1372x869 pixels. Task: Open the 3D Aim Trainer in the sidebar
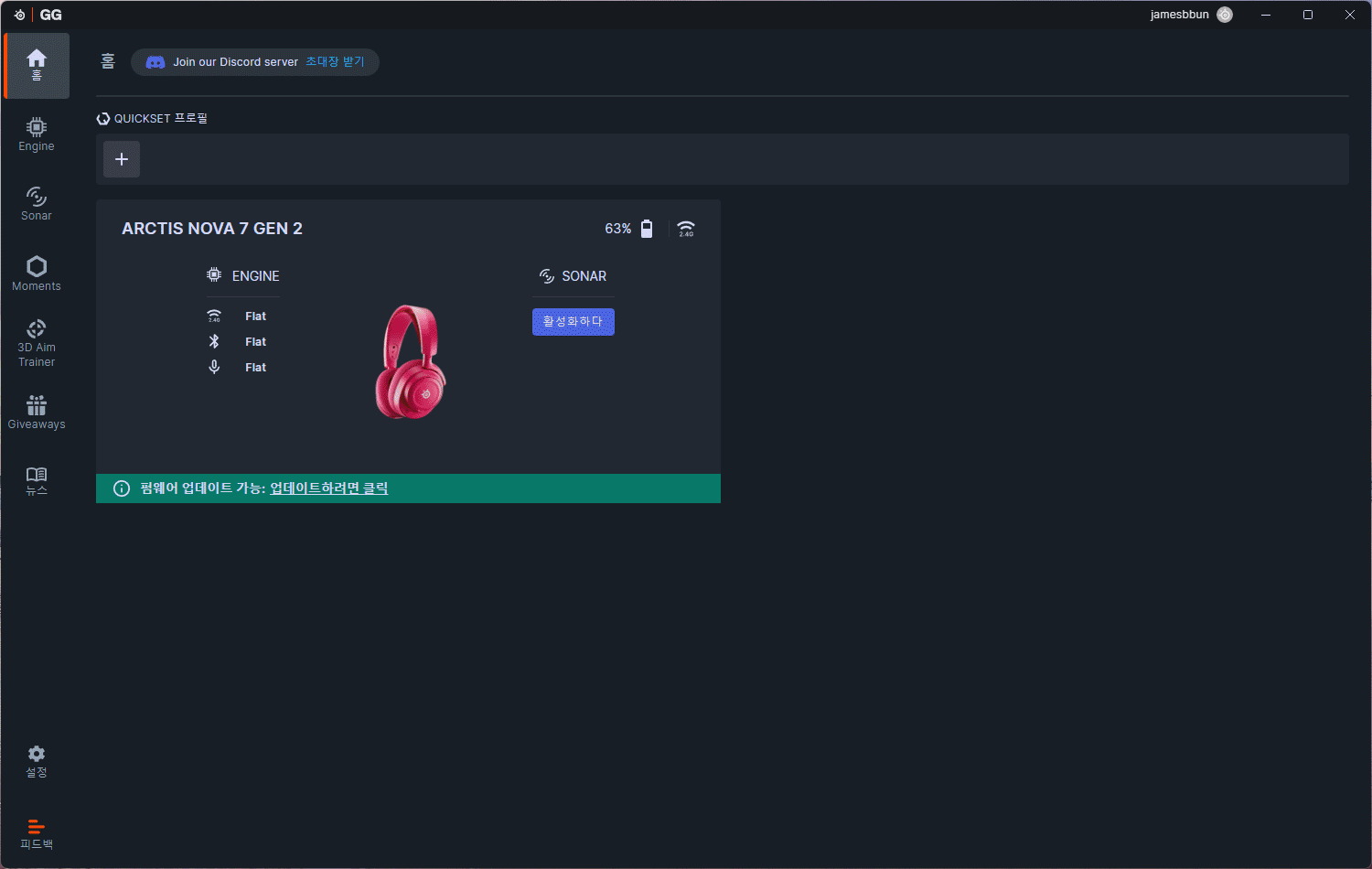pos(37,343)
